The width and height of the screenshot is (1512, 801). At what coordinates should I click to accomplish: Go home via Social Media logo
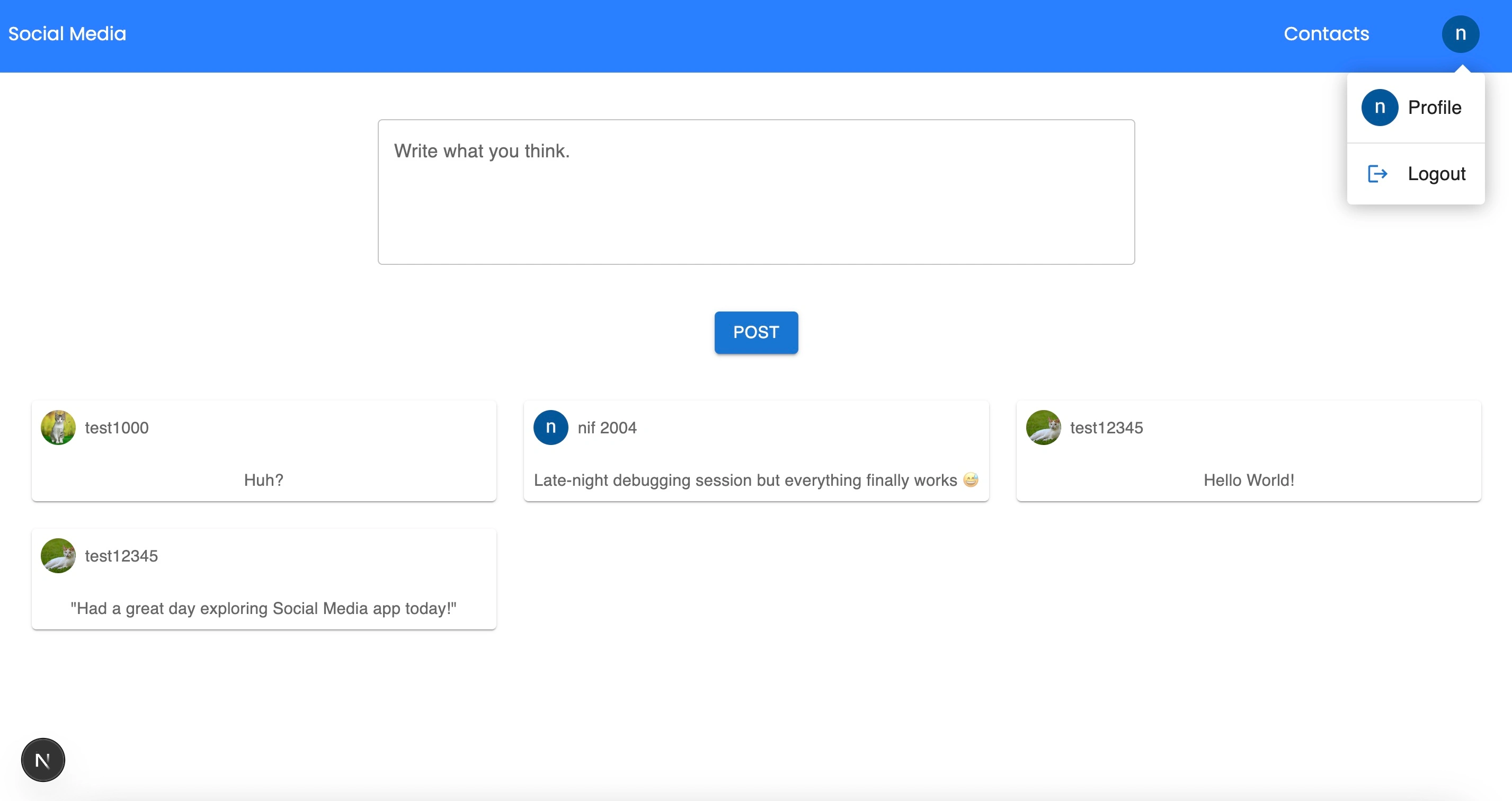tap(67, 34)
